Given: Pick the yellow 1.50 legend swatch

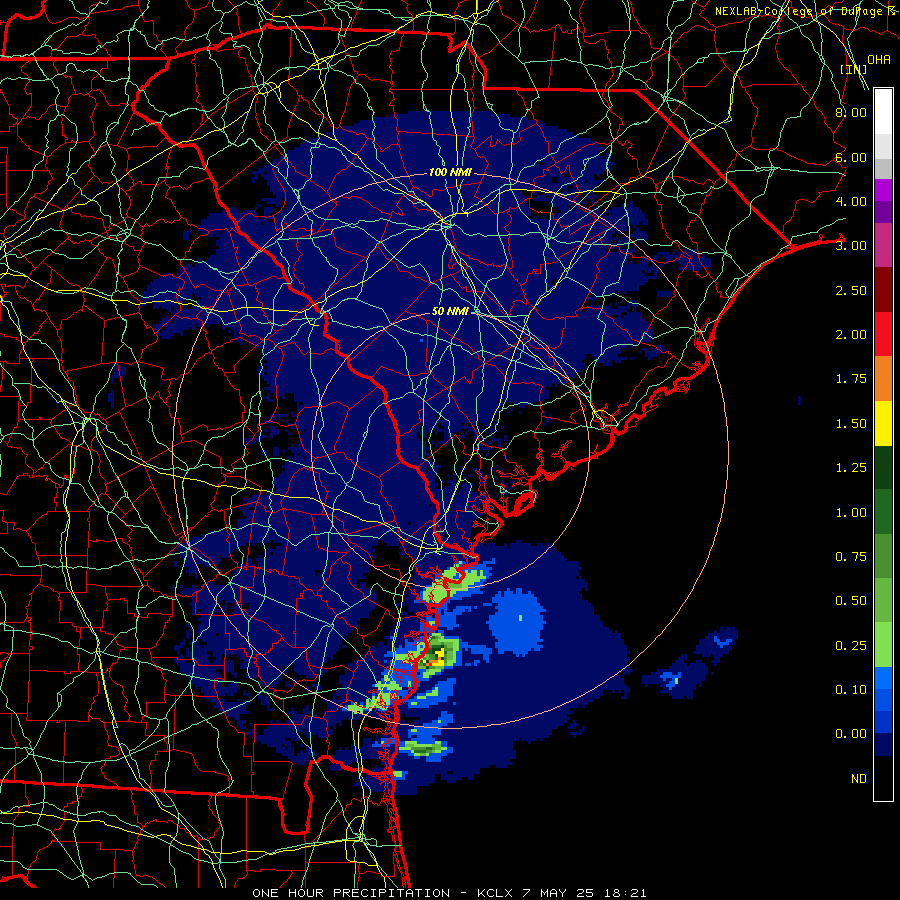Looking at the screenshot, I should point(883,423).
